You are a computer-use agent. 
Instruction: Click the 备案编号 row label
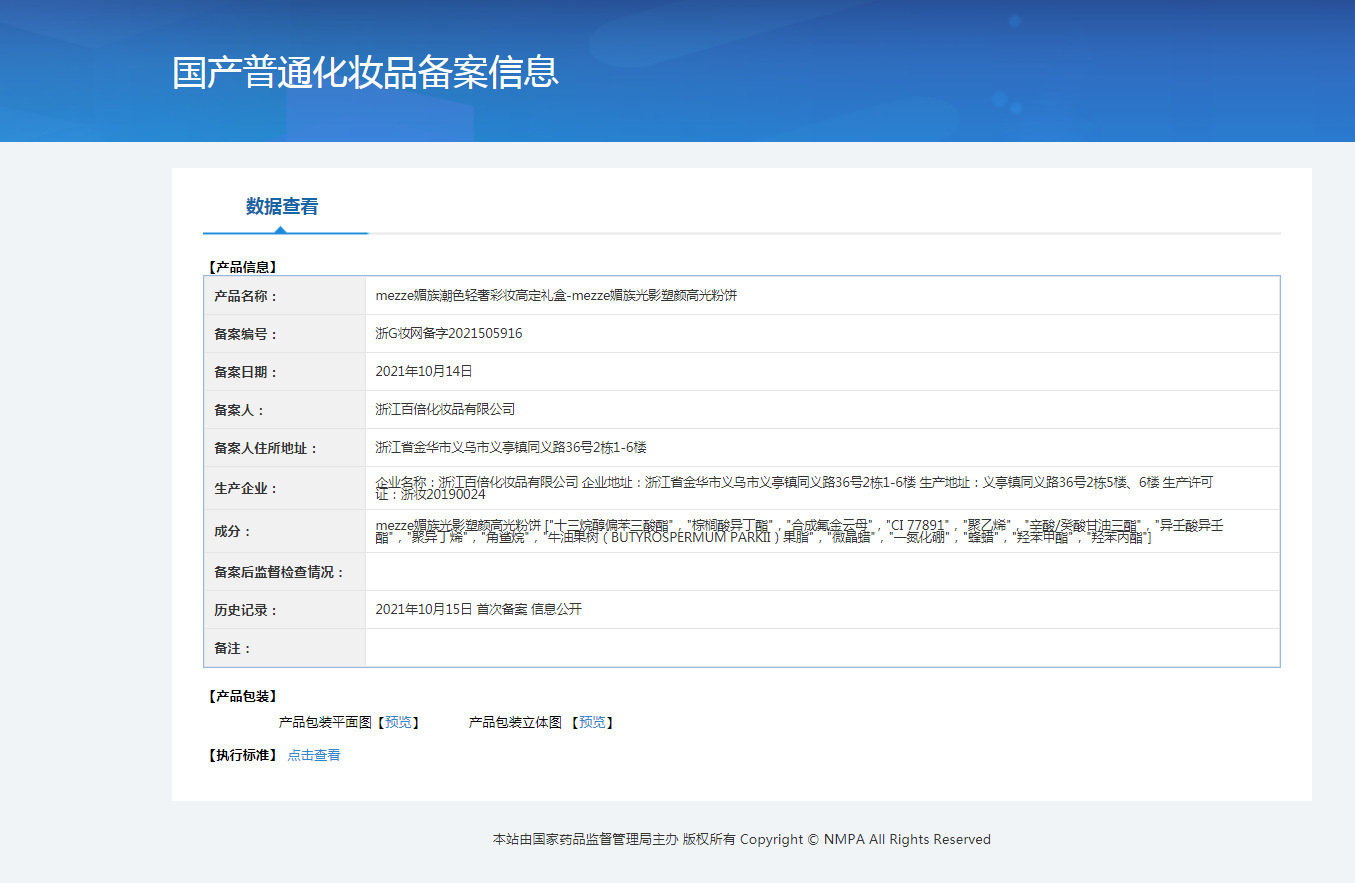246,334
